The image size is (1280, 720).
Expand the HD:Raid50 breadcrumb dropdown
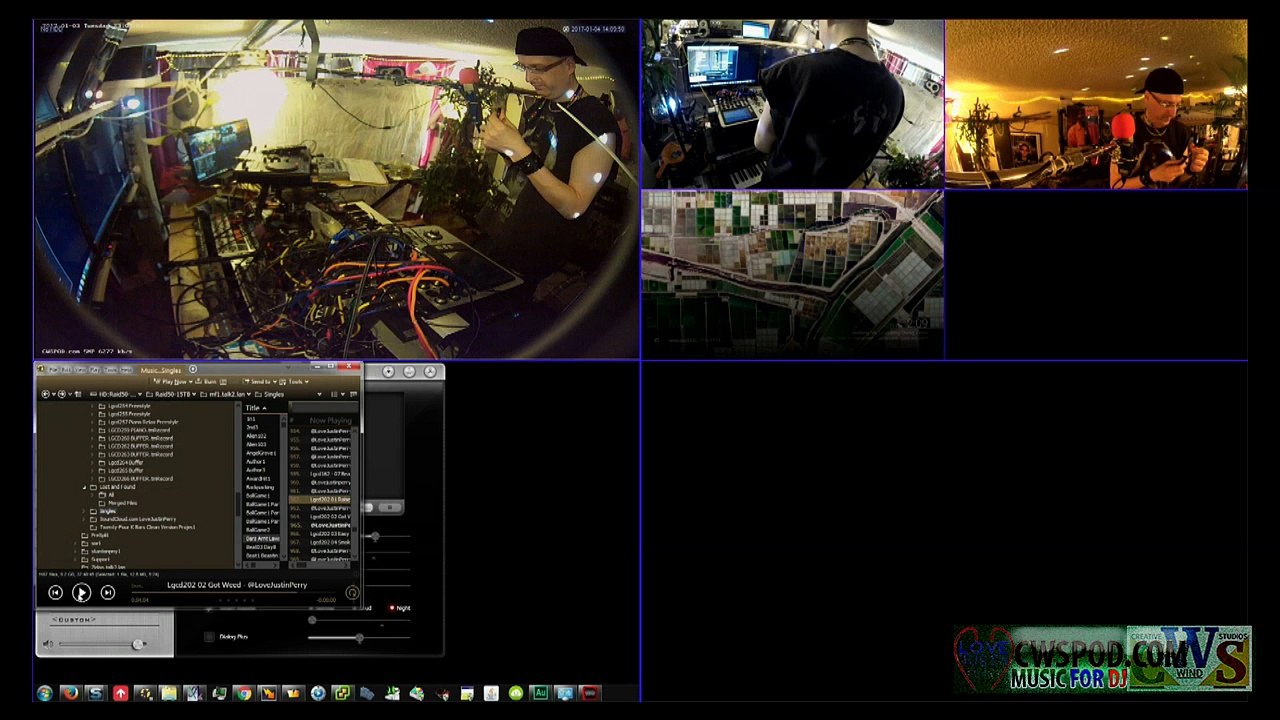pyautogui.click(x=140, y=394)
